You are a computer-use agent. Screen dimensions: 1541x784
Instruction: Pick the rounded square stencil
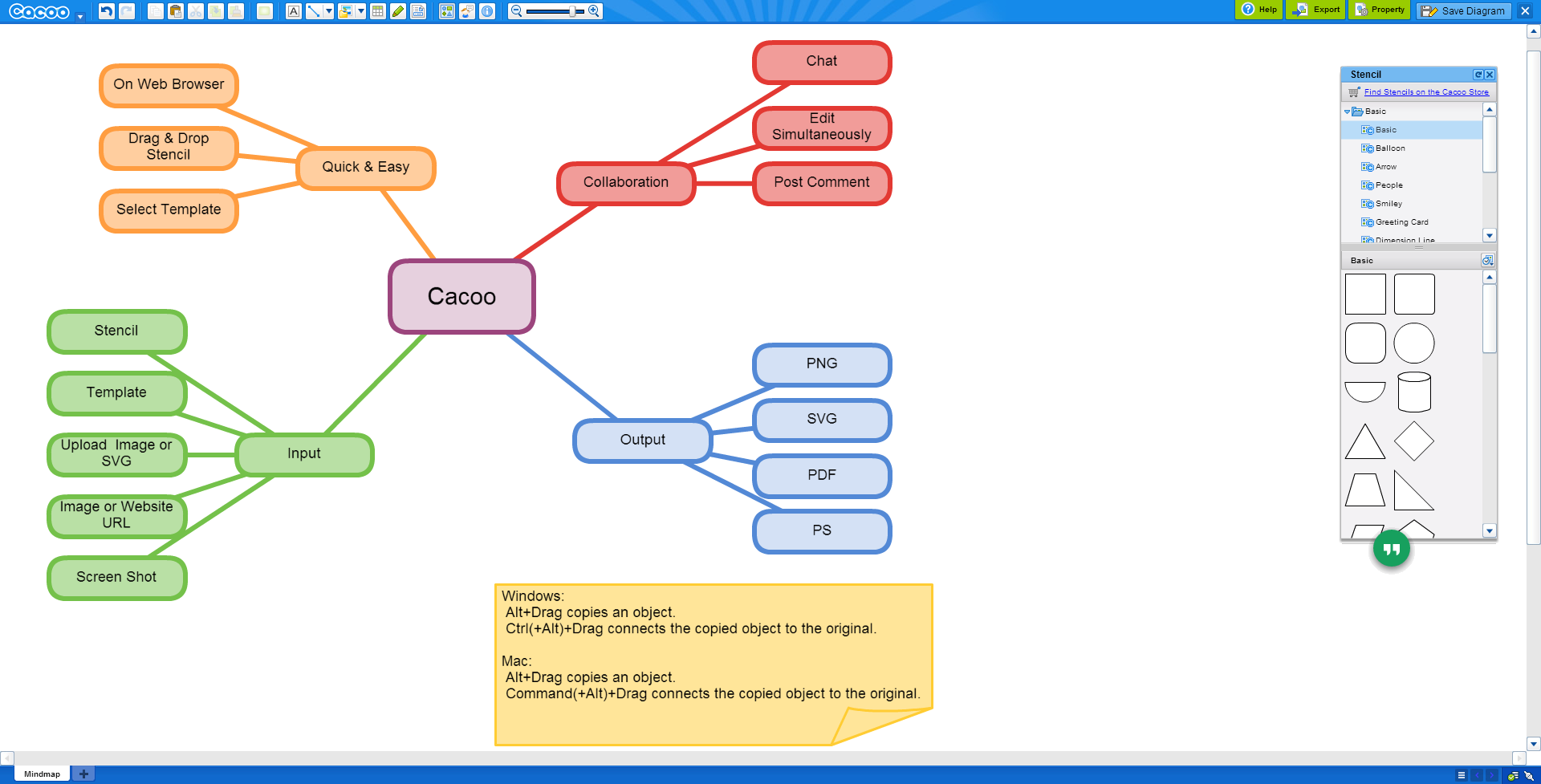tap(1365, 343)
